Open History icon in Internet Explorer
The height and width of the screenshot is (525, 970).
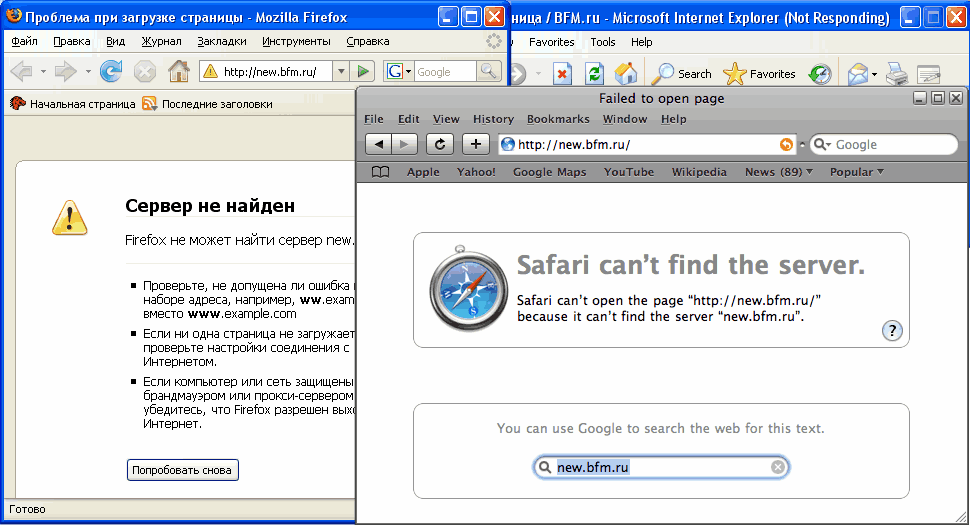[x=820, y=74]
